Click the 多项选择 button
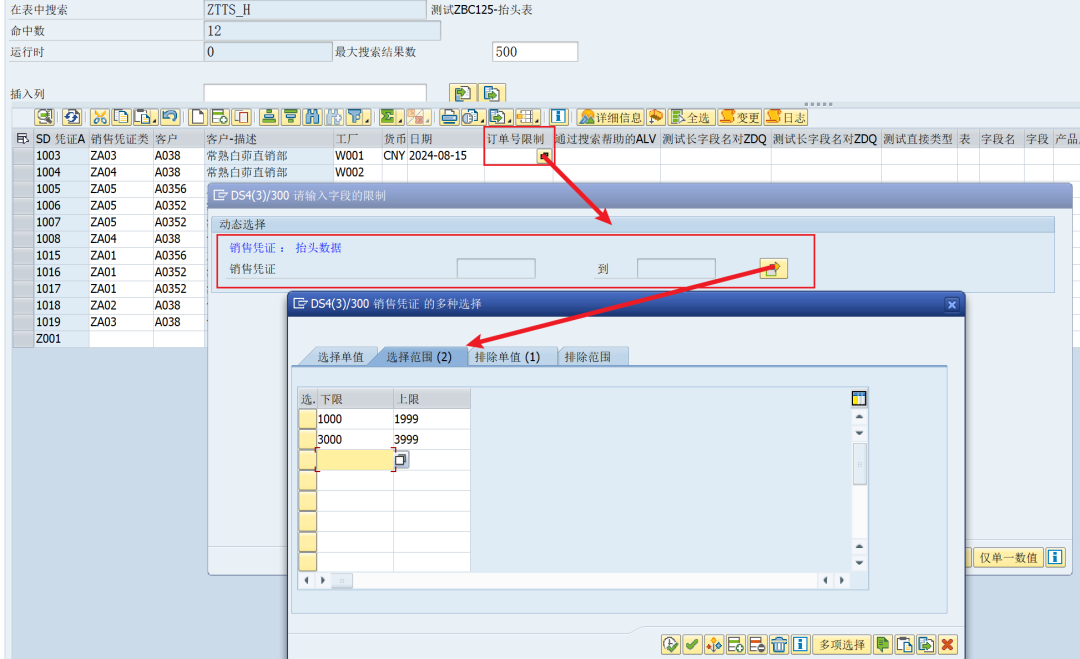Image resolution: width=1080 pixels, height=659 pixels. pos(842,645)
